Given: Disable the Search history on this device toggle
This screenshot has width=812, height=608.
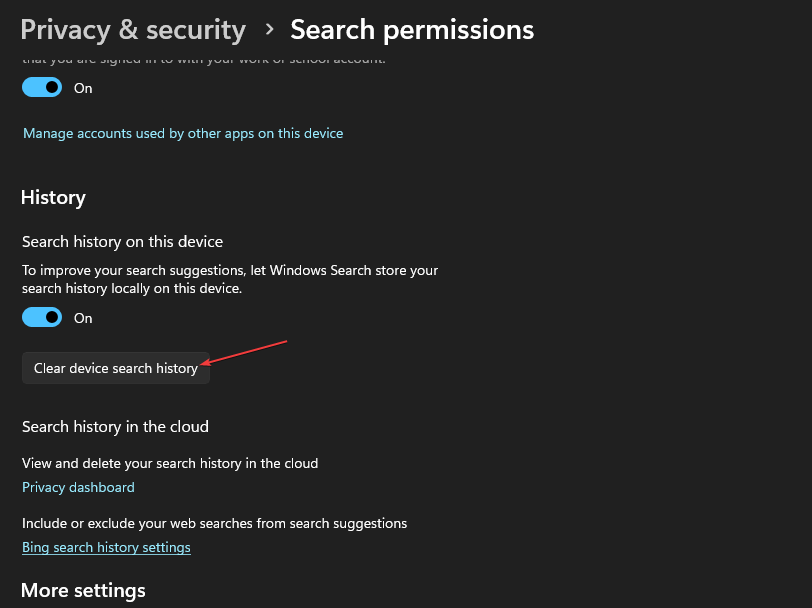Looking at the screenshot, I should [41, 317].
